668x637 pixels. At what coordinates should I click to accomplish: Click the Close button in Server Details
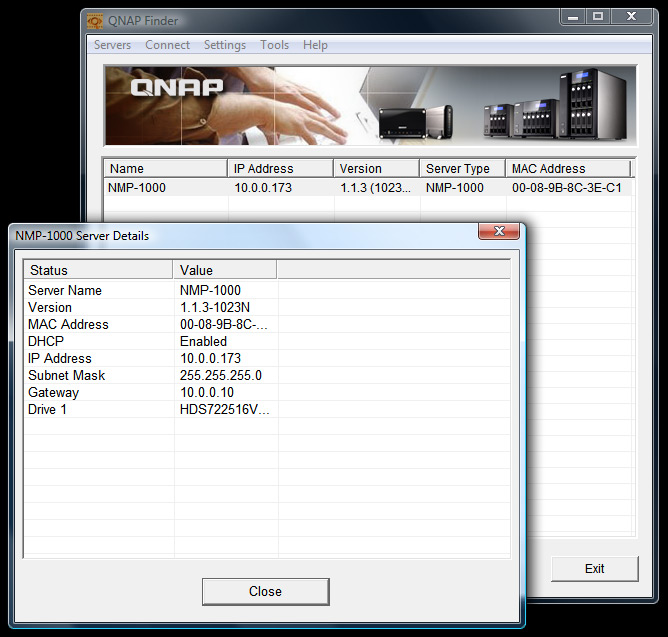[x=265, y=591]
